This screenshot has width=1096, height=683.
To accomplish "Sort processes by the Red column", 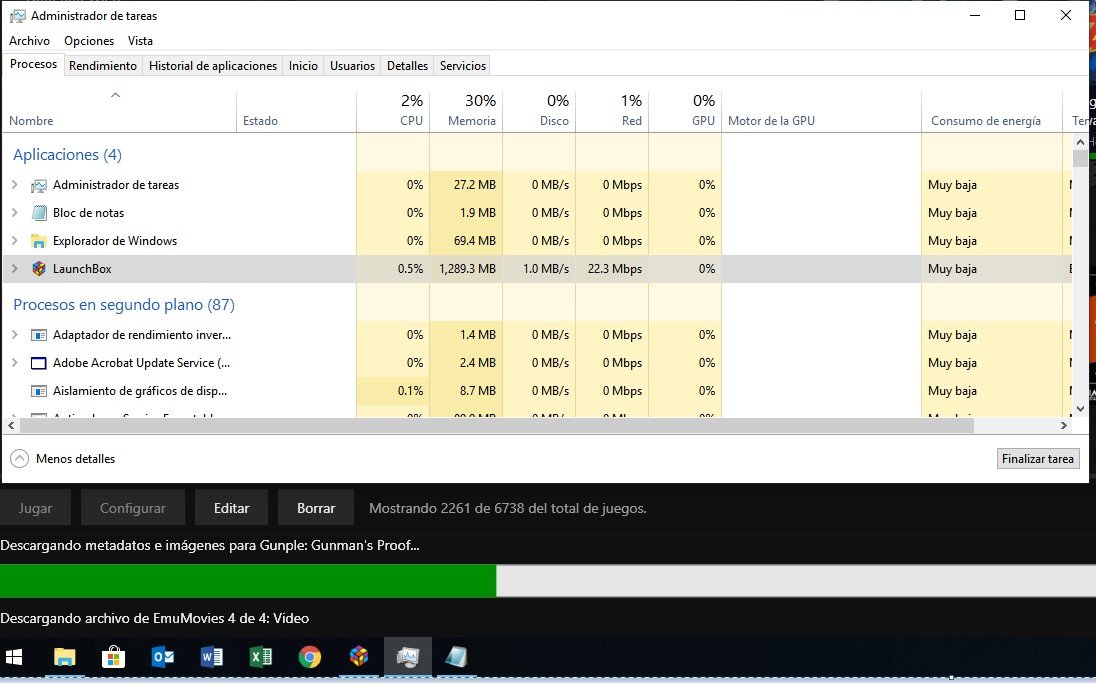I will coord(612,112).
